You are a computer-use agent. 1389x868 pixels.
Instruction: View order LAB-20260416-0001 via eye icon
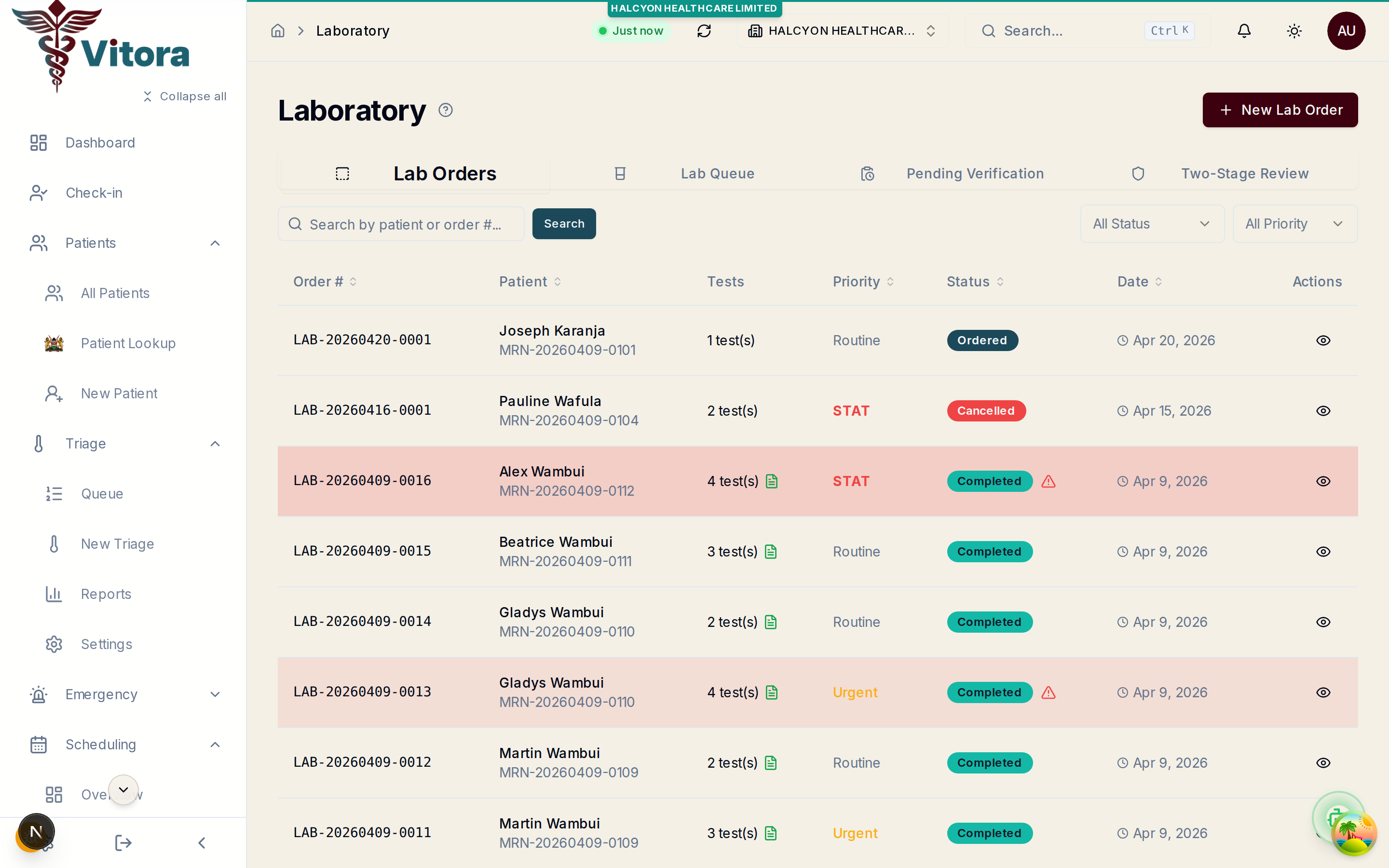pyautogui.click(x=1323, y=411)
